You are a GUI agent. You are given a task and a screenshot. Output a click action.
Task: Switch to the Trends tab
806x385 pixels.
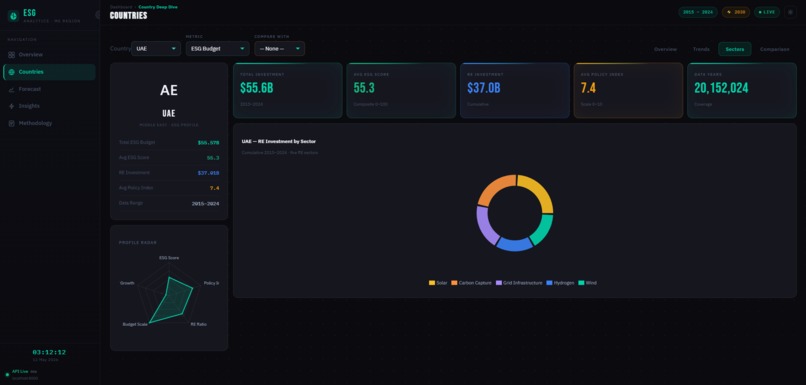(x=701, y=49)
